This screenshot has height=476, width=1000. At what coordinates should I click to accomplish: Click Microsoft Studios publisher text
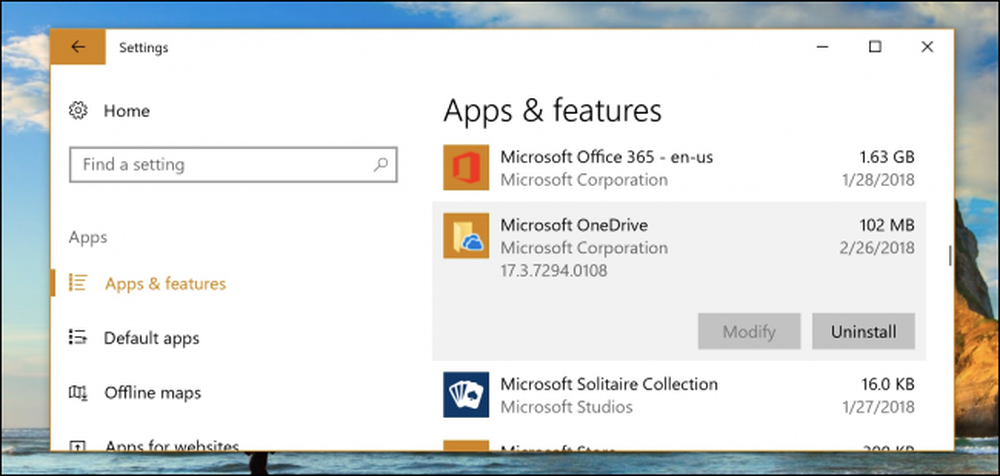pyautogui.click(x=566, y=407)
